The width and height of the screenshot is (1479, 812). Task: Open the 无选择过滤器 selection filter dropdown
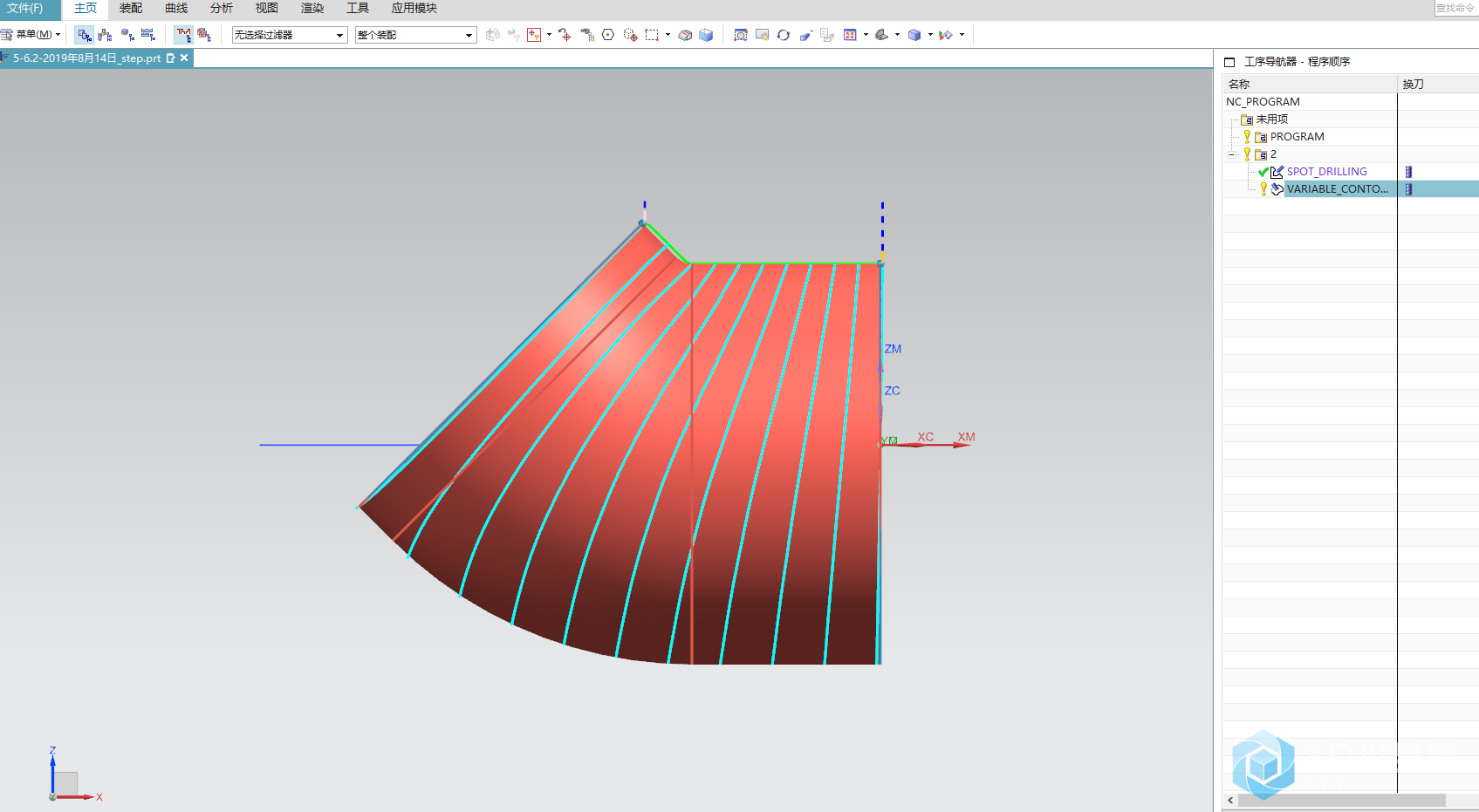click(290, 35)
